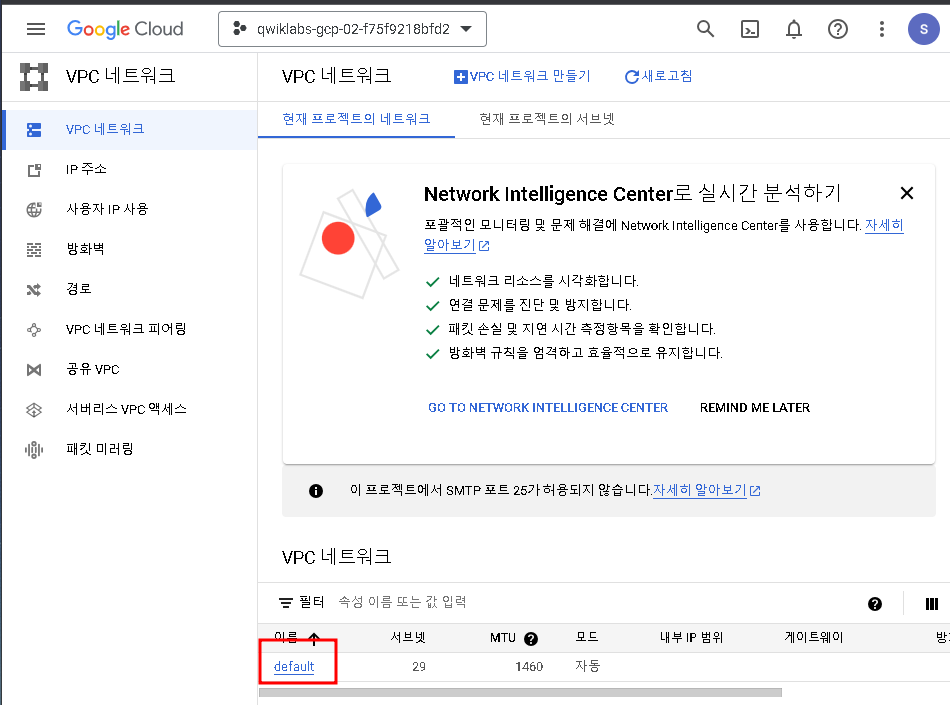Open 사용자 IP 사용 in the sidebar
The height and width of the screenshot is (705, 950).
pos(130,210)
